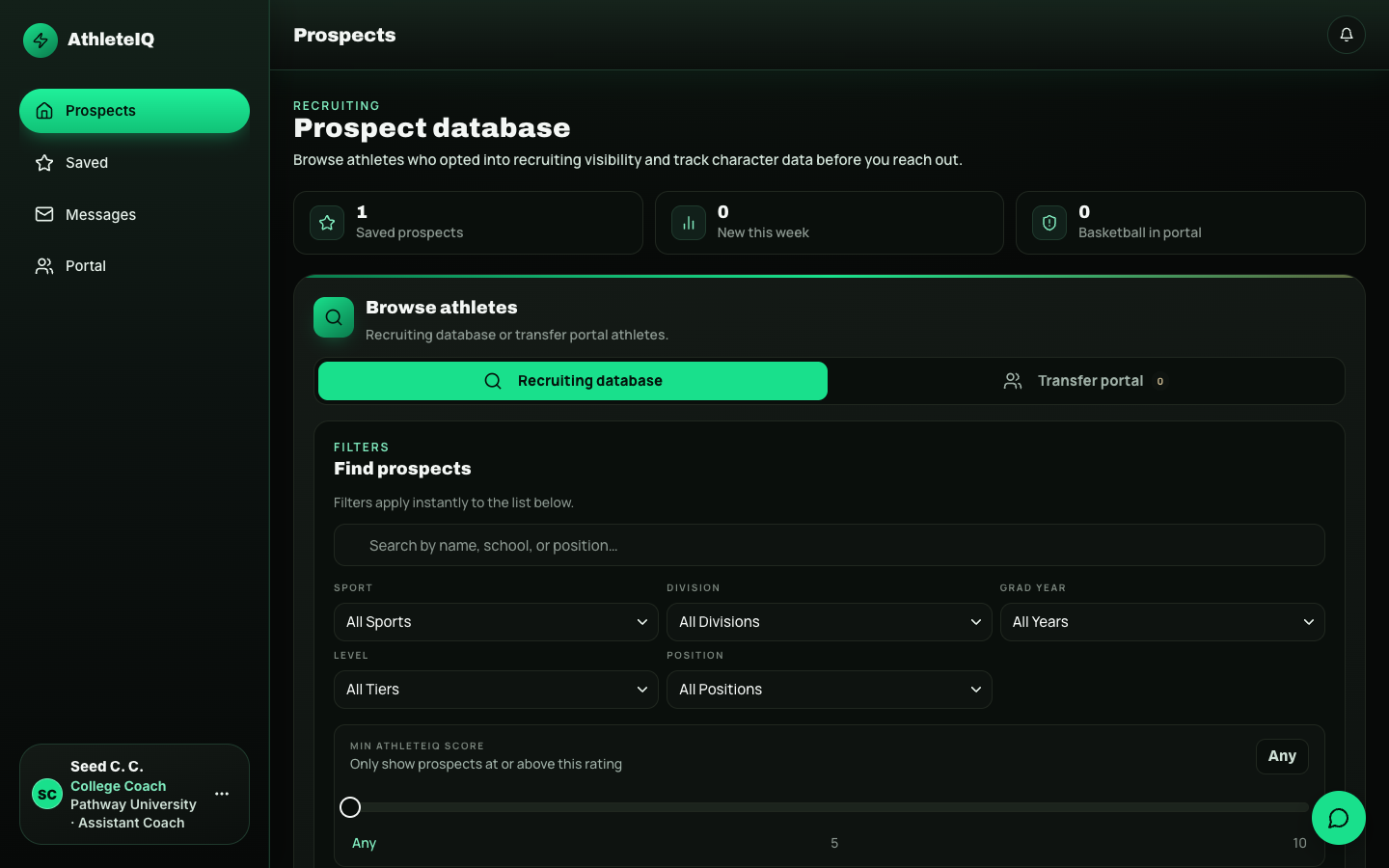Click the 10 label under the slider

1299,843
